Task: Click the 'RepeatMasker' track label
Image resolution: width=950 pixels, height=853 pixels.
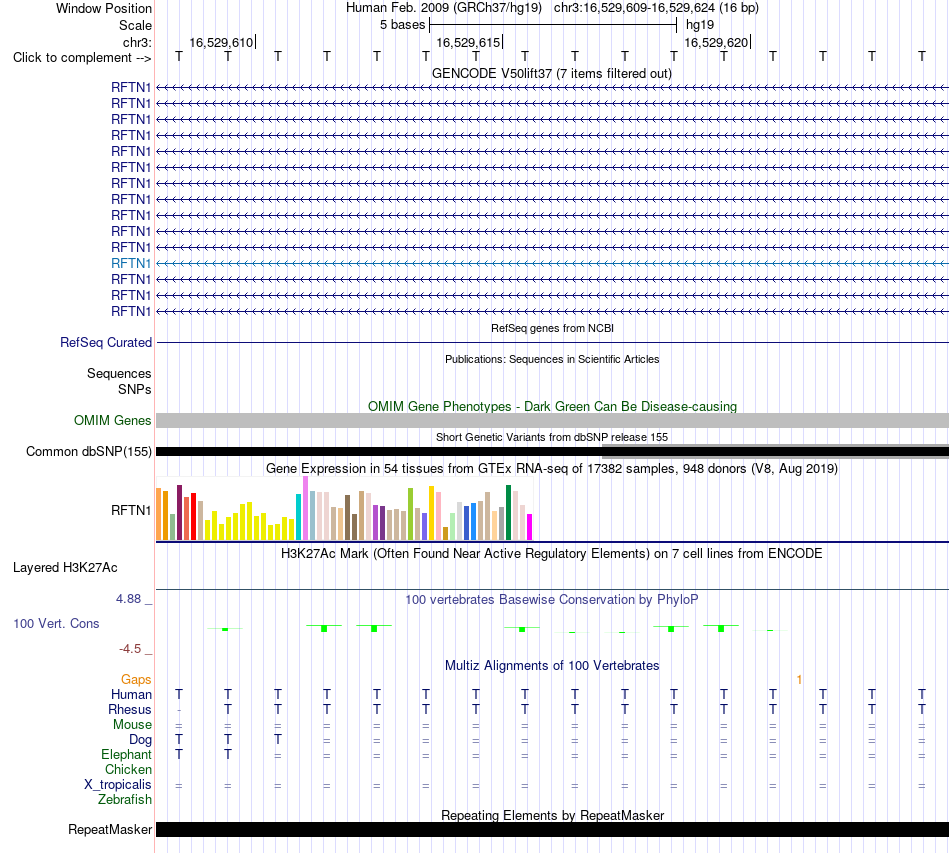Action: tap(110, 829)
